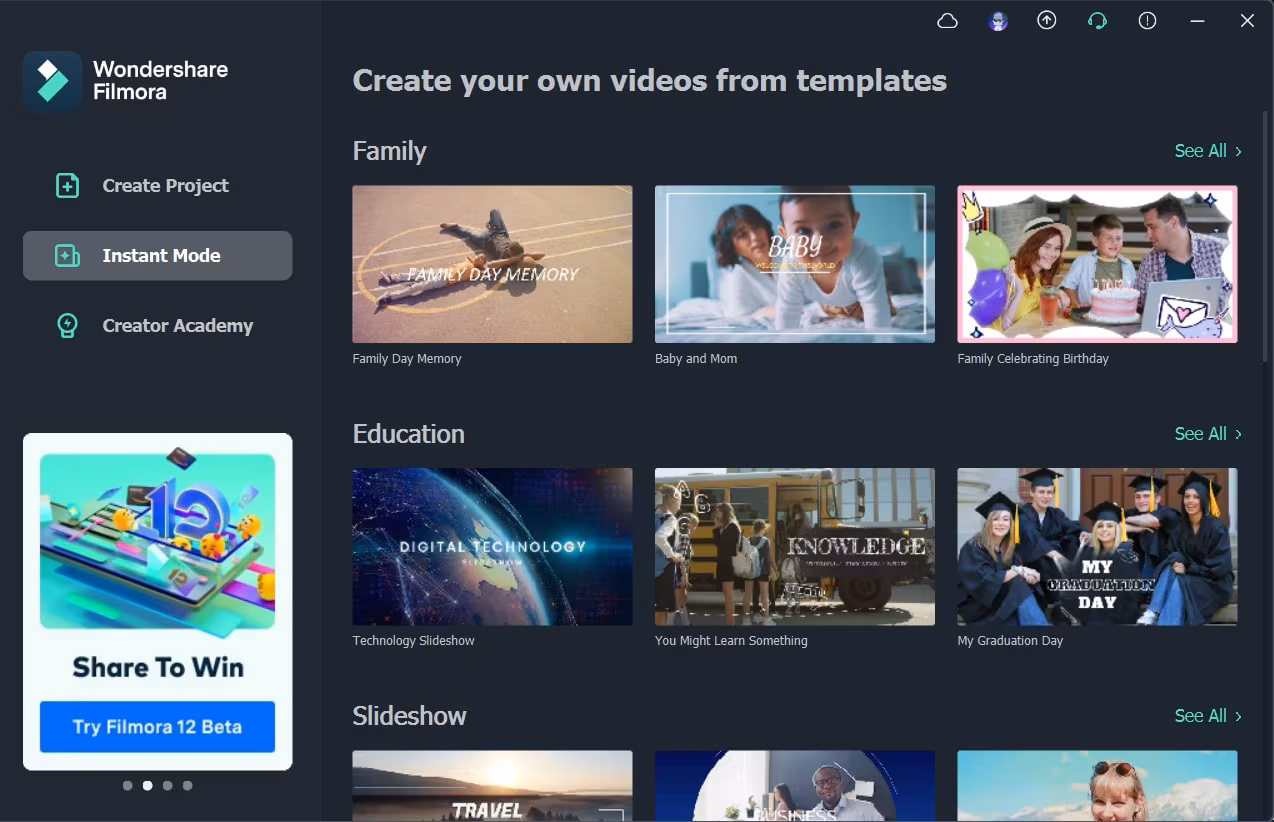
Task: Click the upload arrow icon
Action: tap(1047, 20)
